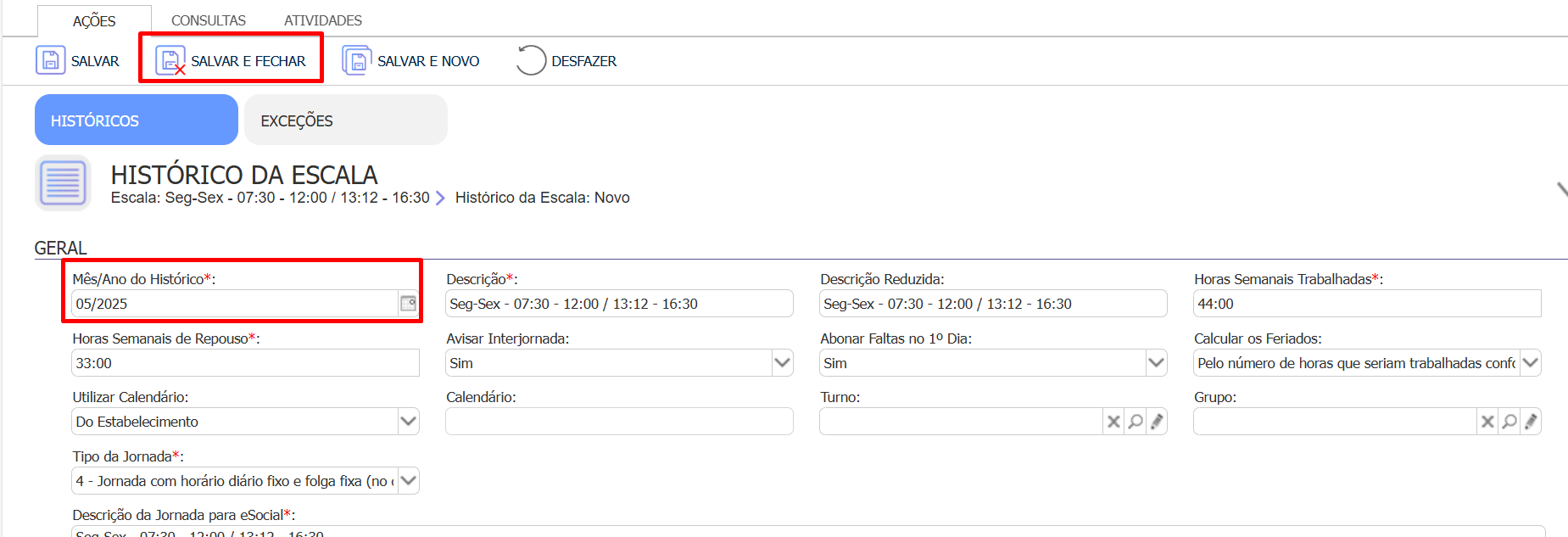Click the Horas Semanais Trabalhadas field
This screenshot has height=537, width=1568.
[1367, 304]
